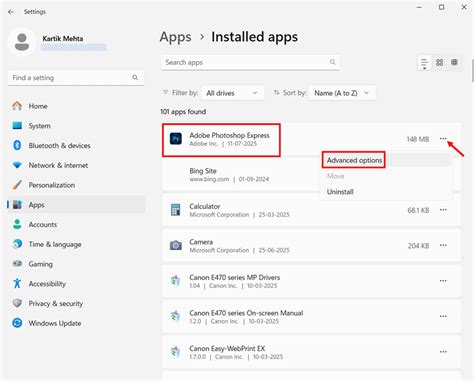Image resolution: width=474 pixels, height=381 pixels.
Task: Open the Home settings page
Action: 76,106
